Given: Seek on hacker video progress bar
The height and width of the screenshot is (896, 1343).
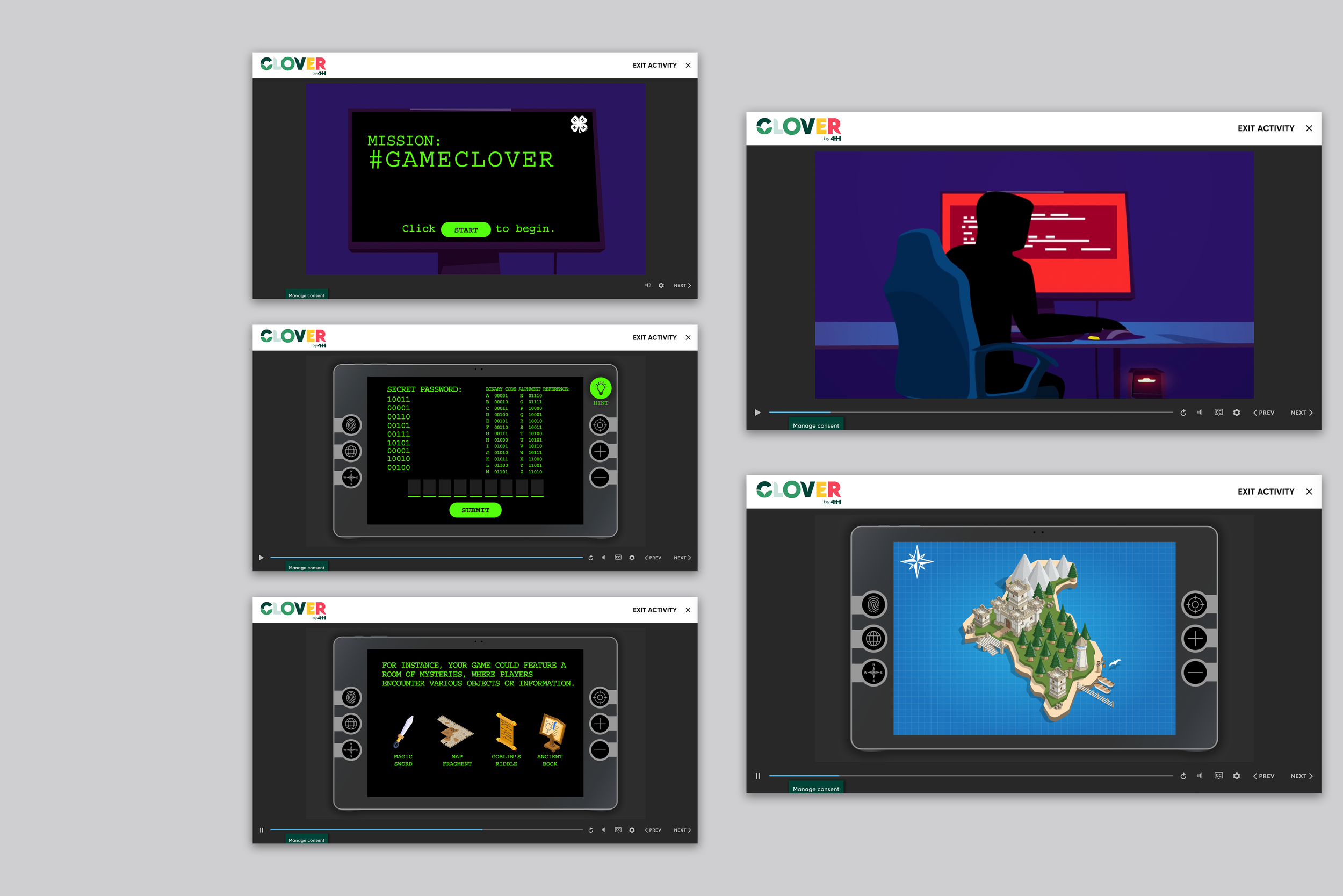Looking at the screenshot, I should 970,412.
